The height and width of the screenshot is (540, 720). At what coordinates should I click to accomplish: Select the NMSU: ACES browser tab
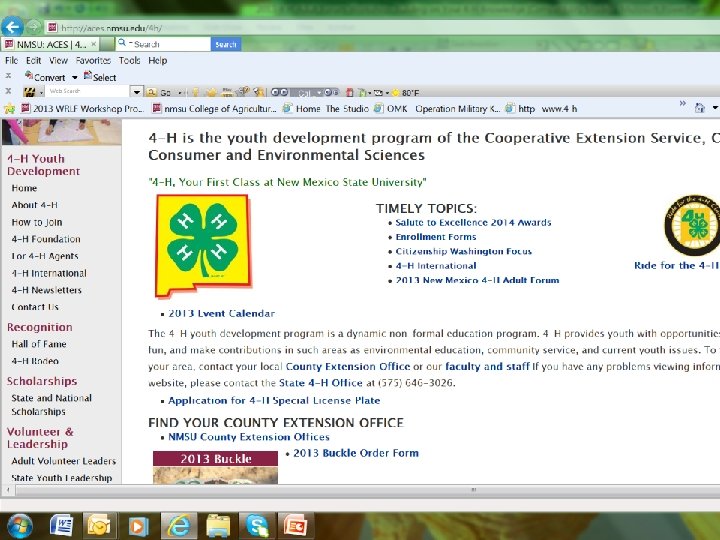coord(48,45)
